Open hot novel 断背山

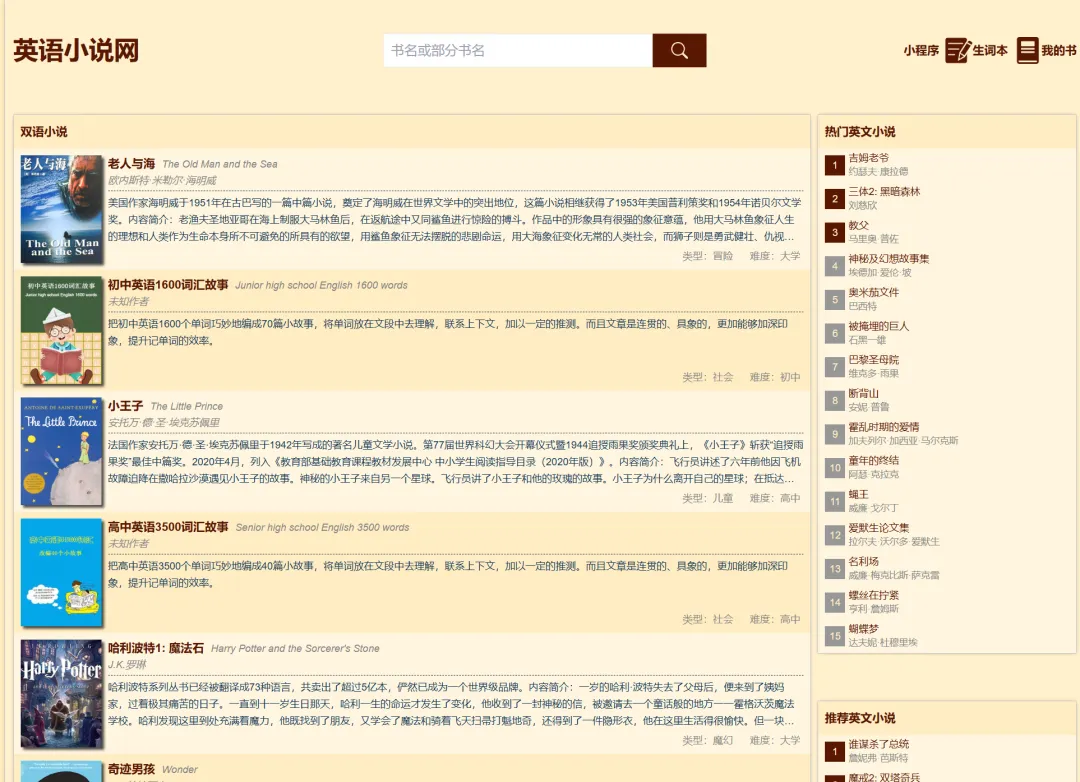tap(863, 393)
